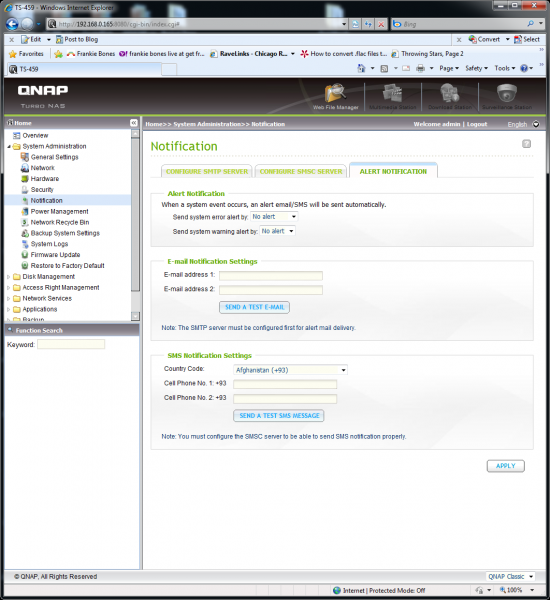The image size is (550, 600).
Task: Select the Alert Notification tab
Action: 393,171
